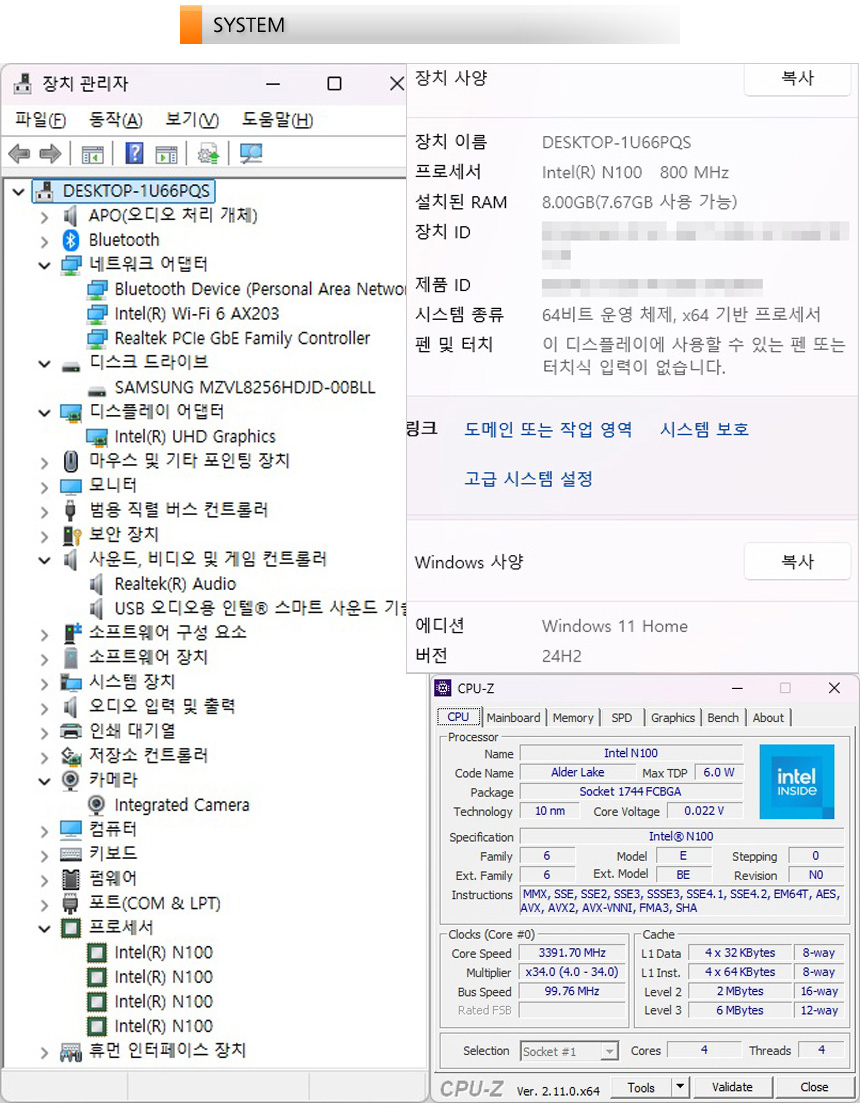This screenshot has height=1108, width=860.
Task: Open the 동작(A) menu
Action: 116,120
